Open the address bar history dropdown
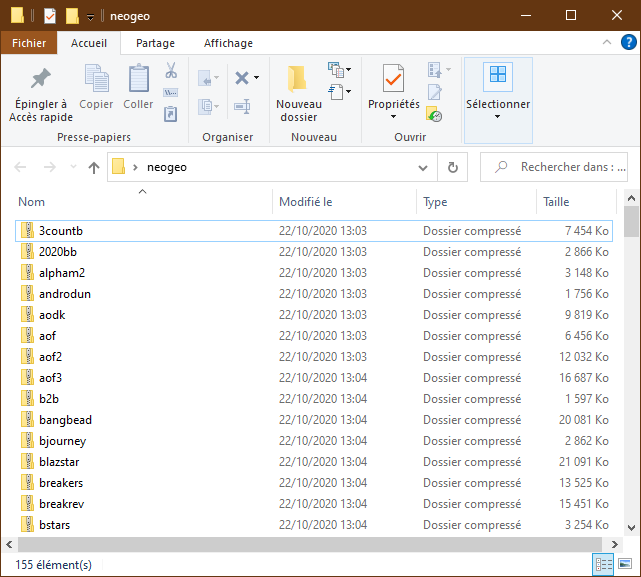Screen dimensions: 641x577 coord(423,167)
